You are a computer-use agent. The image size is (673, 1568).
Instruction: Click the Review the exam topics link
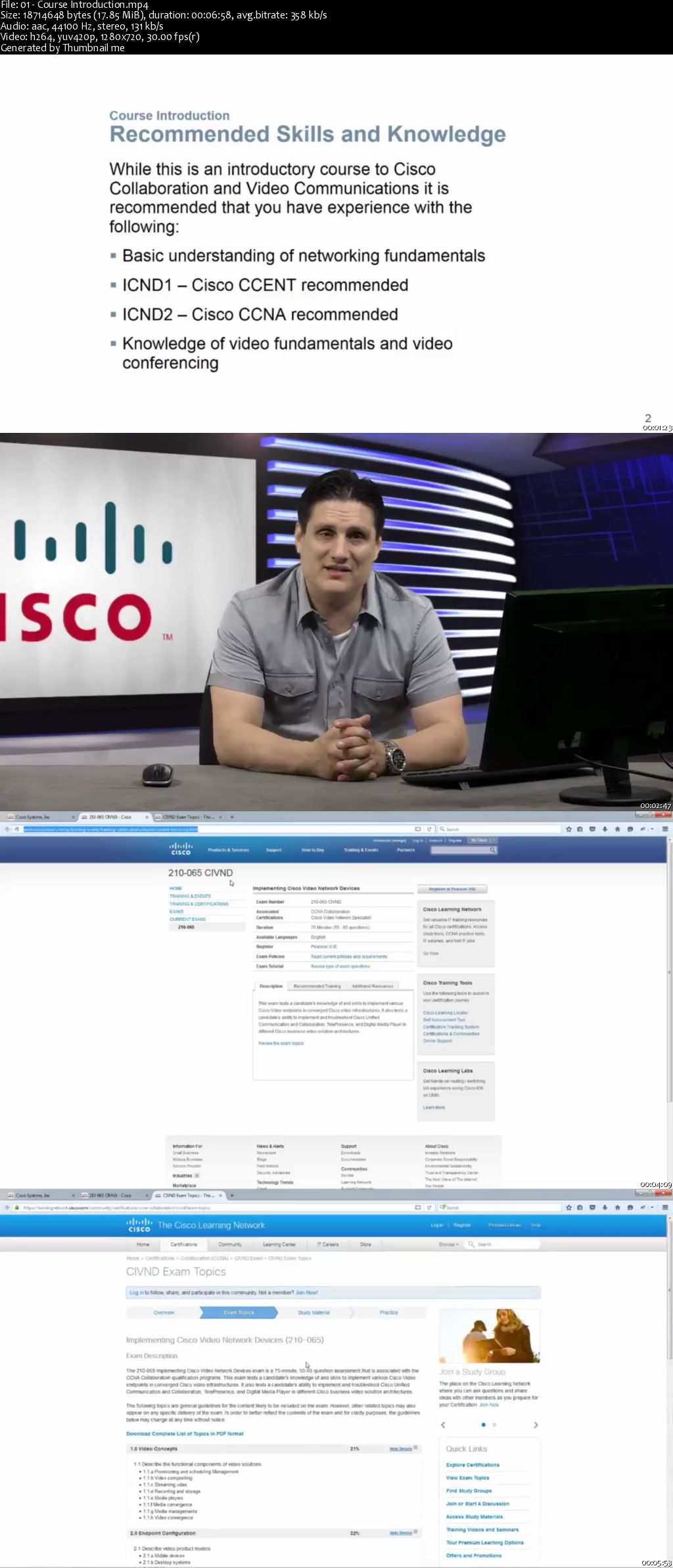click(x=281, y=1043)
